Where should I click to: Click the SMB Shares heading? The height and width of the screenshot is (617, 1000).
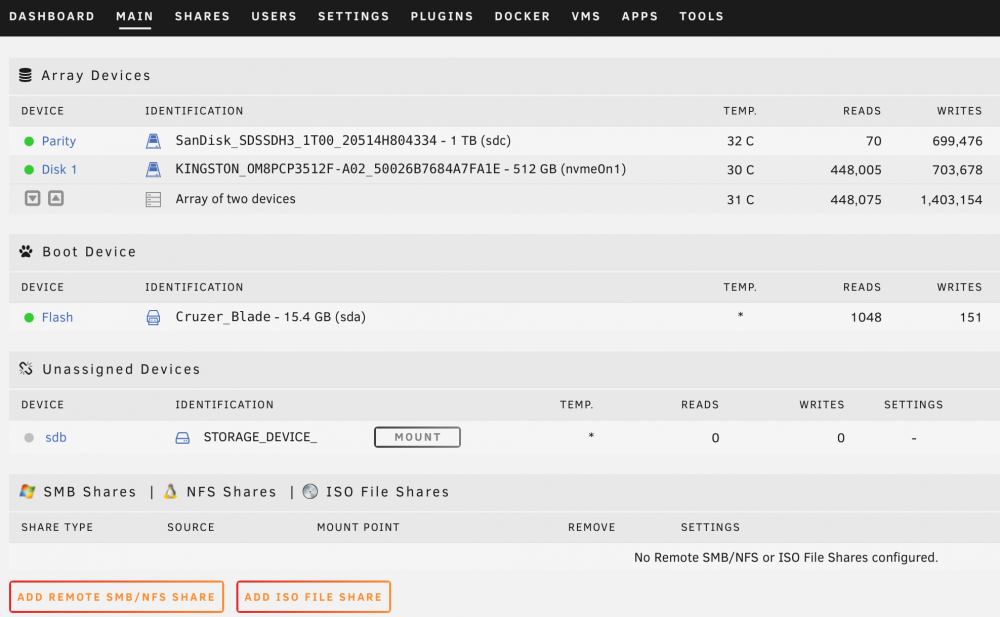point(90,491)
